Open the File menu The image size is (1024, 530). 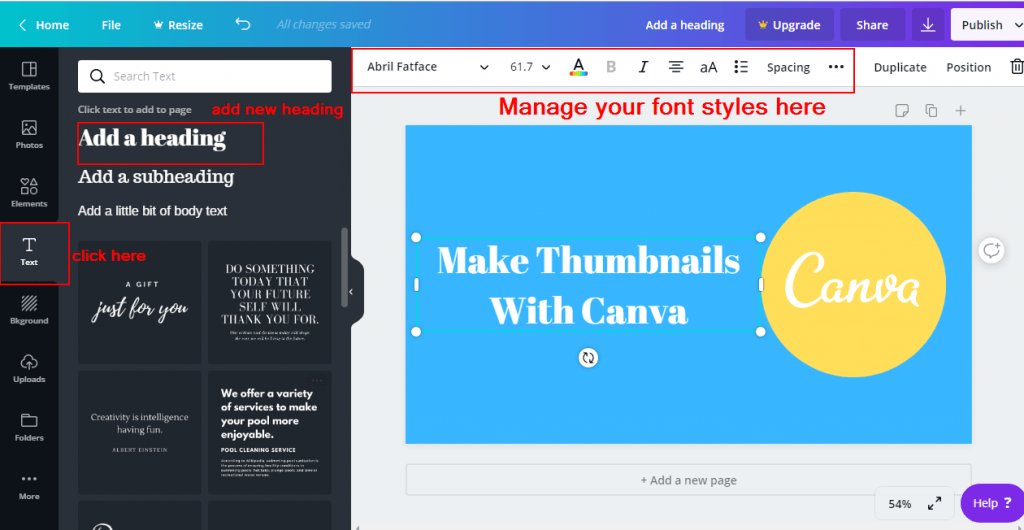111,25
